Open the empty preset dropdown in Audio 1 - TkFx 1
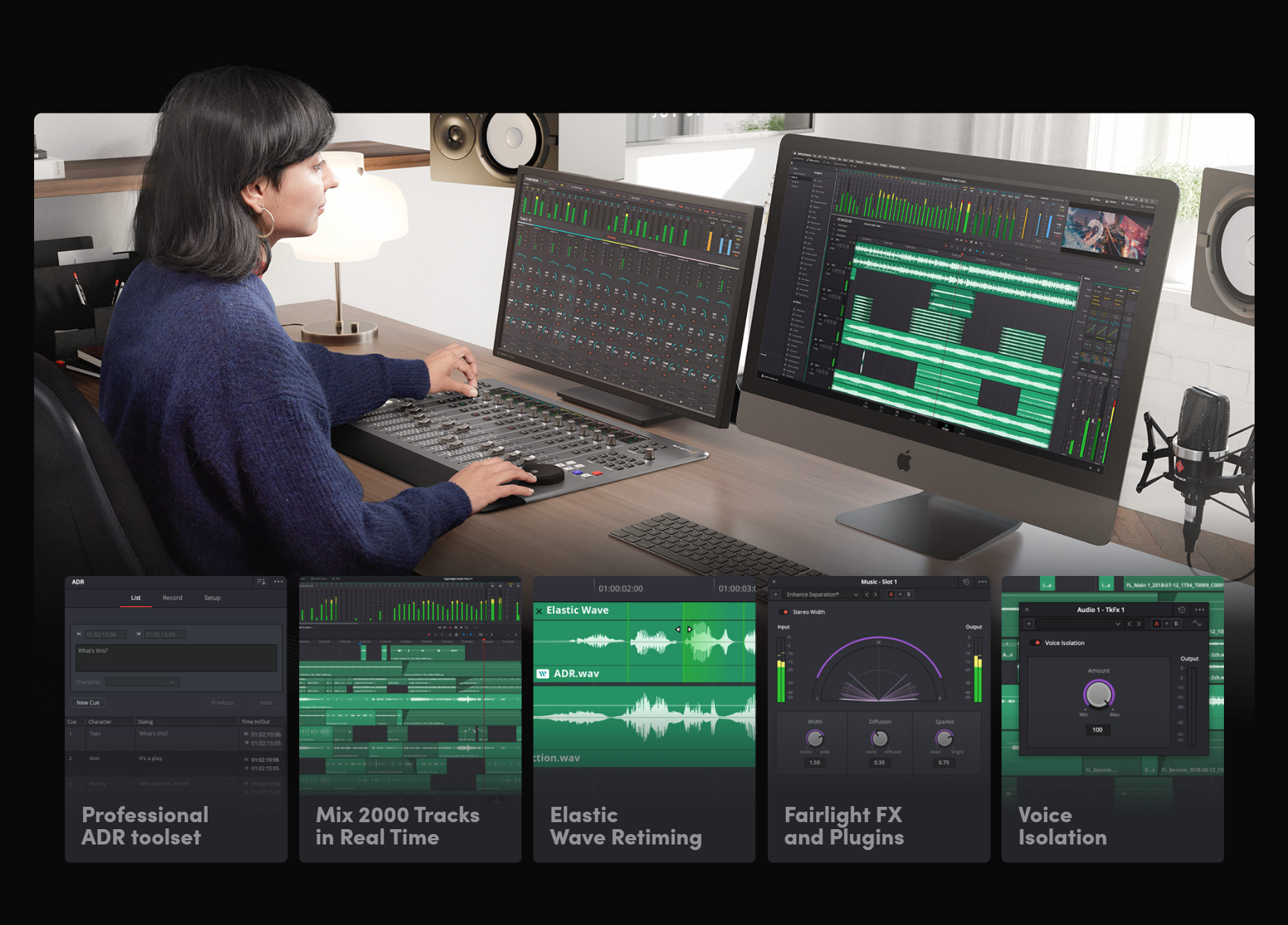This screenshot has height=925, width=1288. pyautogui.click(x=1079, y=624)
